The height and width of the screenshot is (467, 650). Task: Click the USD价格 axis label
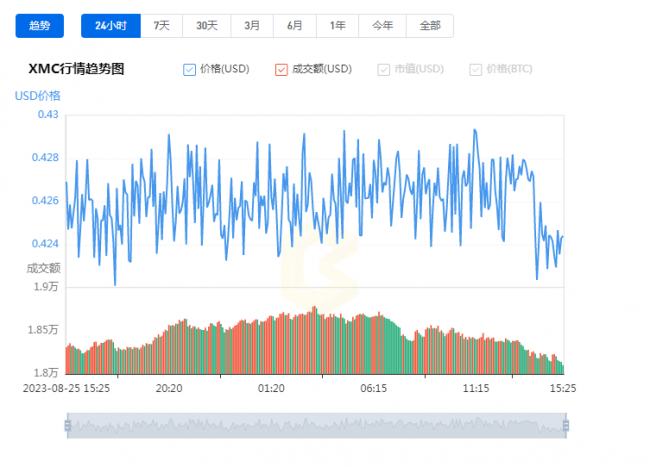[x=37, y=96]
